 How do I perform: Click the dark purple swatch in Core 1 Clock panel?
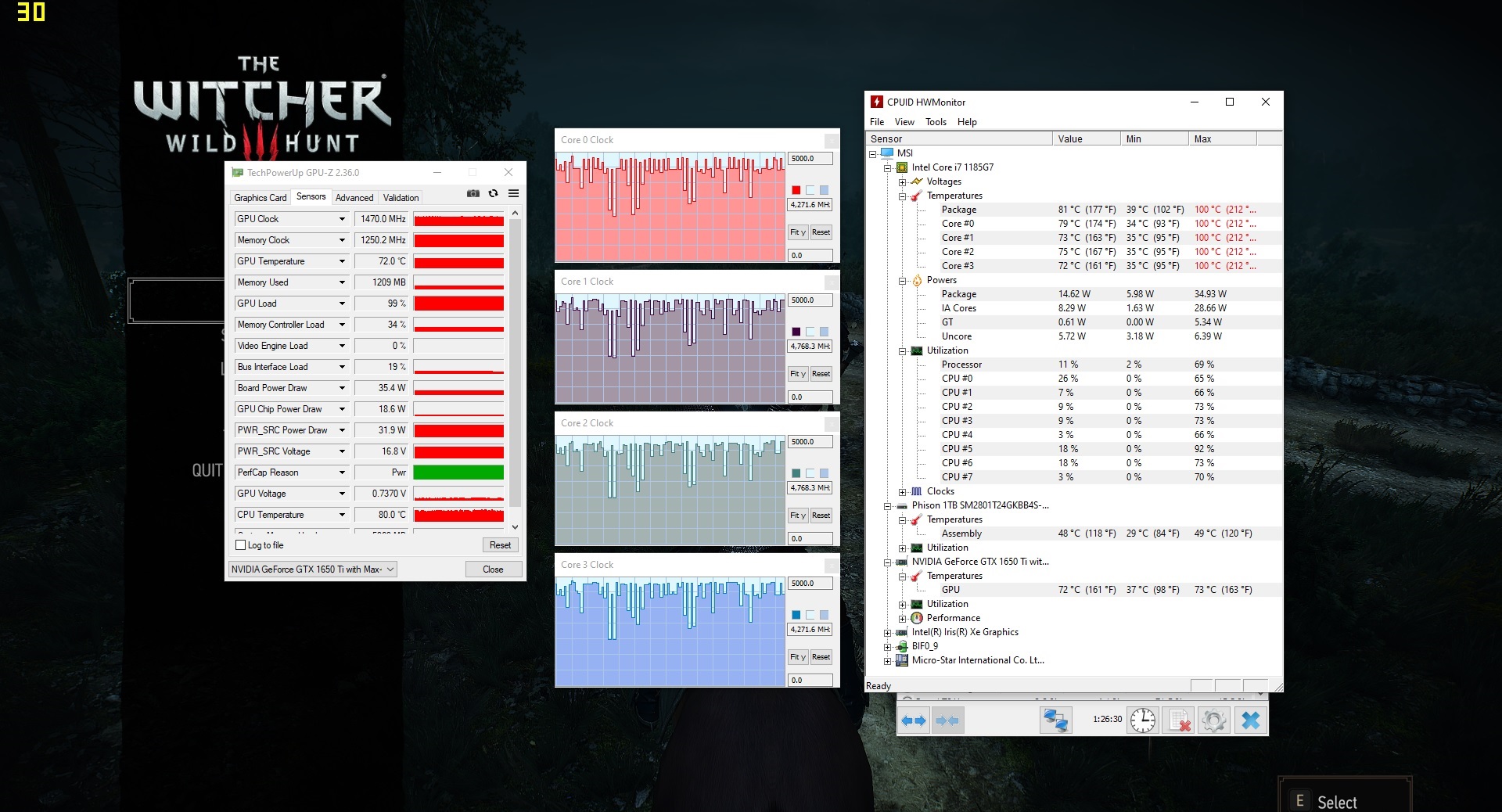coord(796,332)
